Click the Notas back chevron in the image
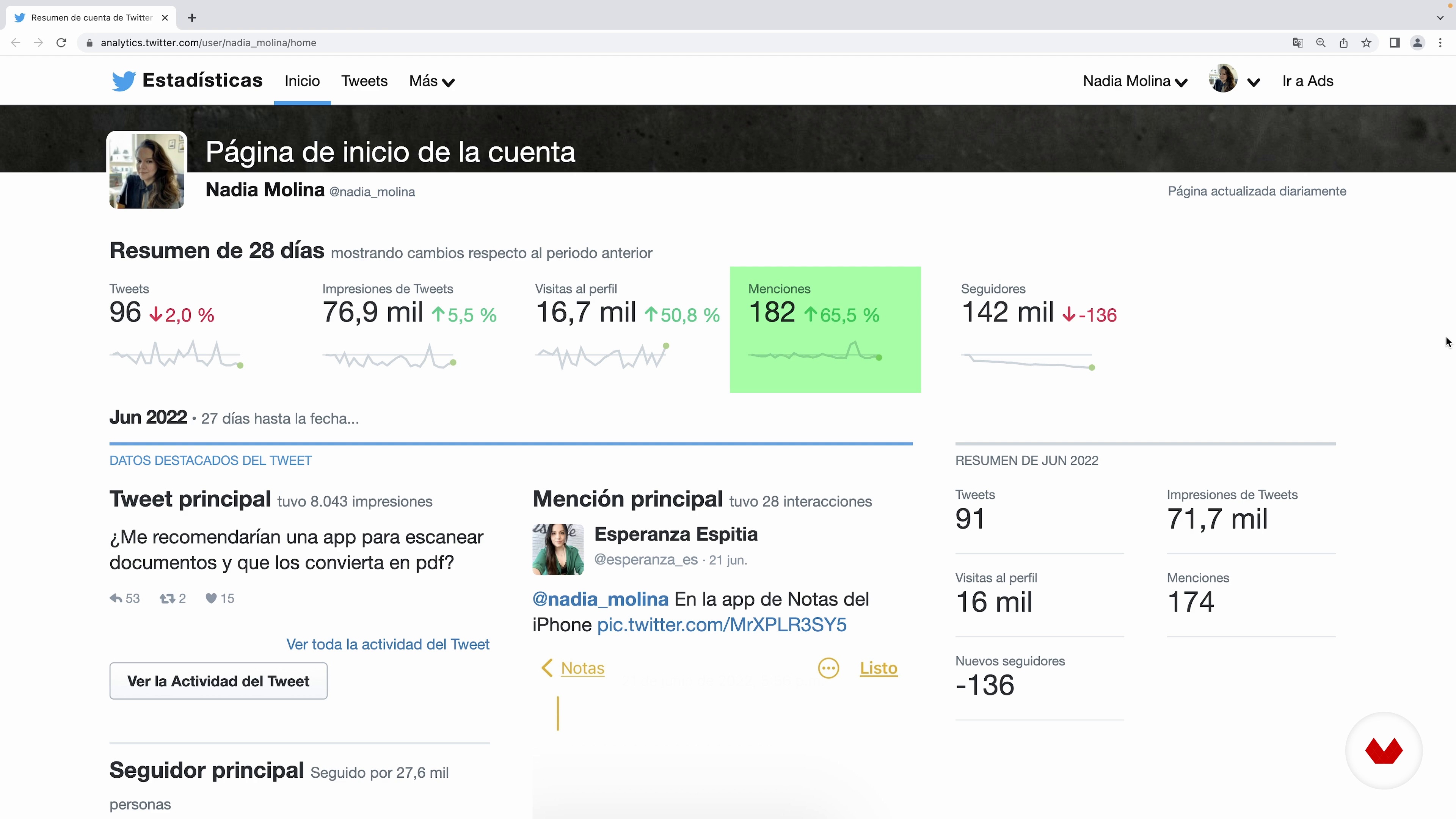This screenshot has width=1456, height=819. [x=546, y=667]
